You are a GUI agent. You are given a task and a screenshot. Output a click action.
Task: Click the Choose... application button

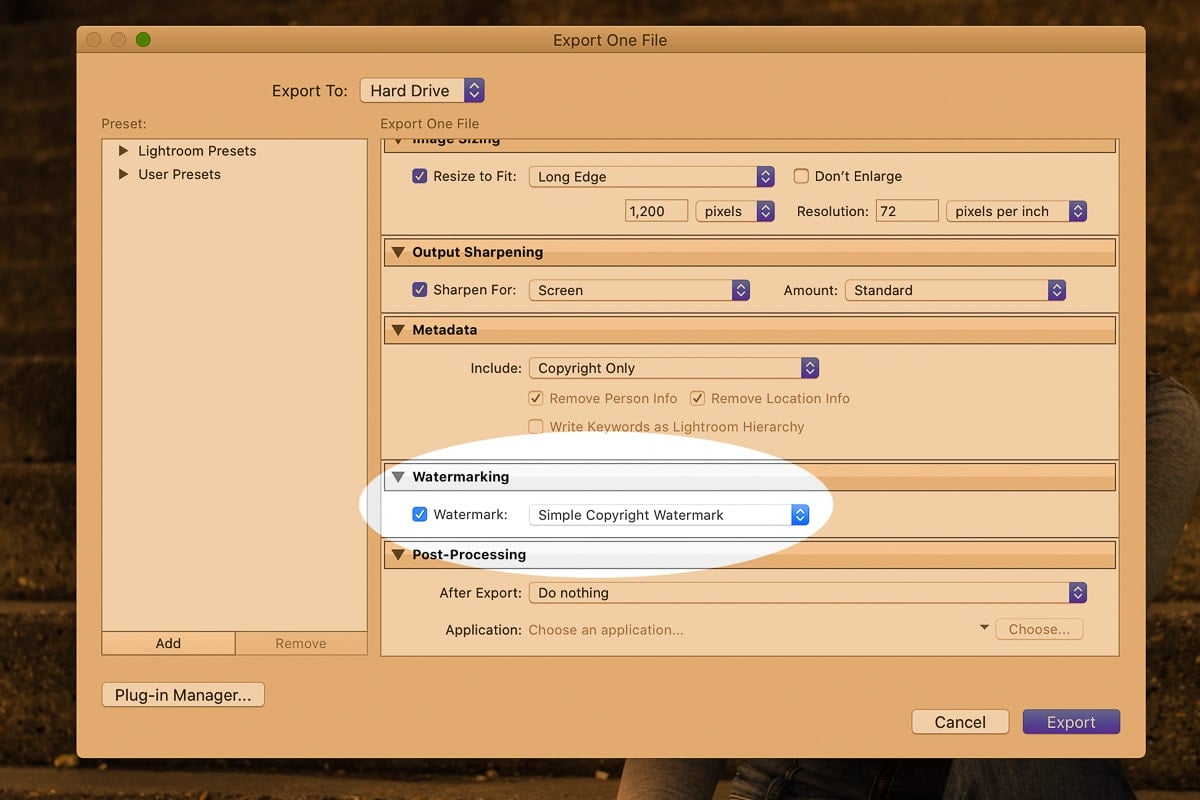tap(1039, 629)
